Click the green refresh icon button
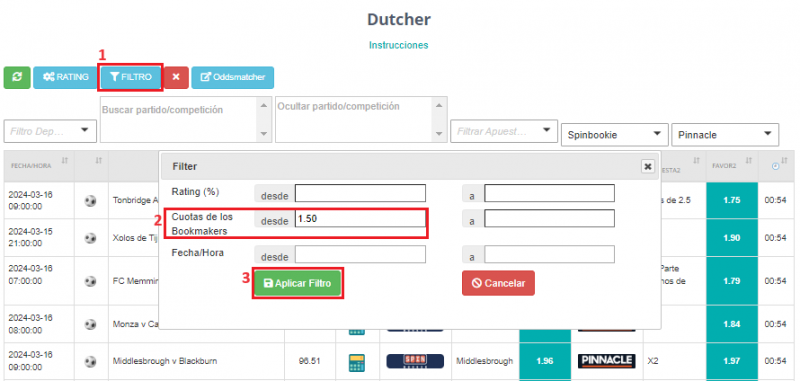This screenshot has height=381, width=800. (x=17, y=78)
